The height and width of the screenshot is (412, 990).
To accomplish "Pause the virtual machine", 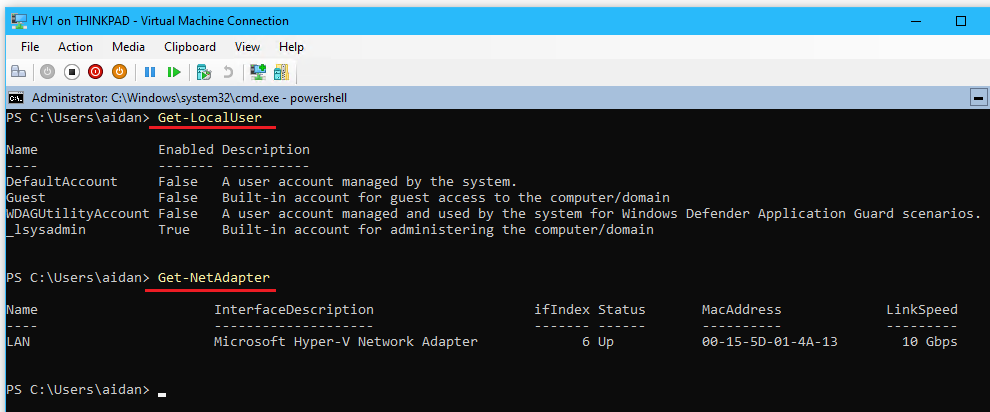I will [150, 72].
